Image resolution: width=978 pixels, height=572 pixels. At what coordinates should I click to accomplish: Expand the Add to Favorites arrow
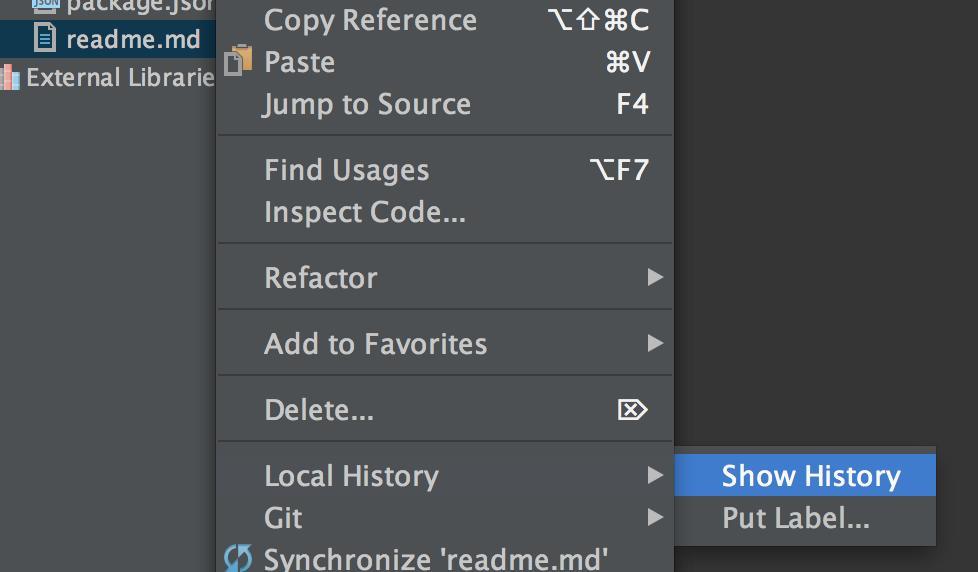coord(655,343)
